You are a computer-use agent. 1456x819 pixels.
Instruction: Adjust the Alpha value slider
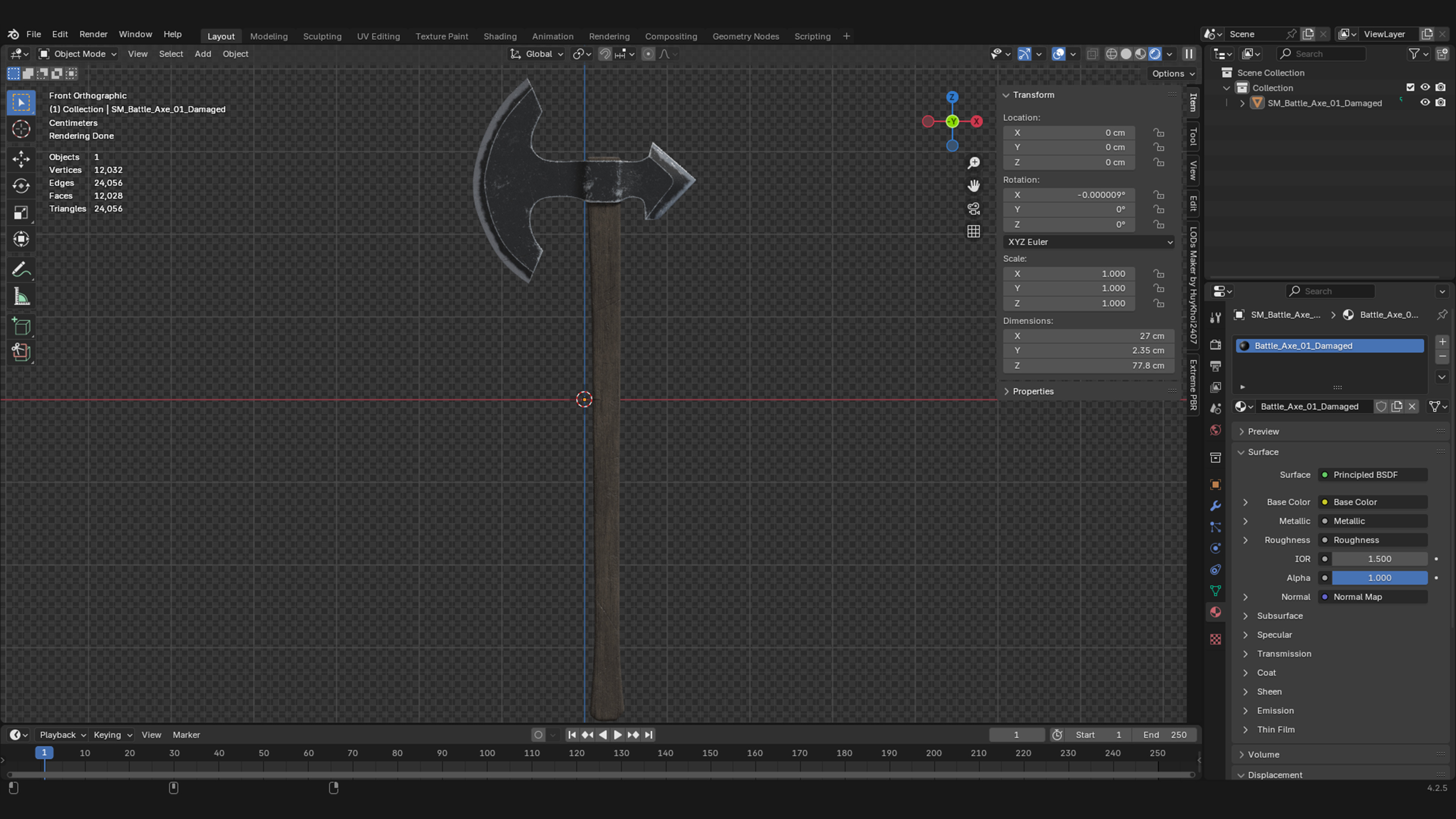pos(1379,577)
